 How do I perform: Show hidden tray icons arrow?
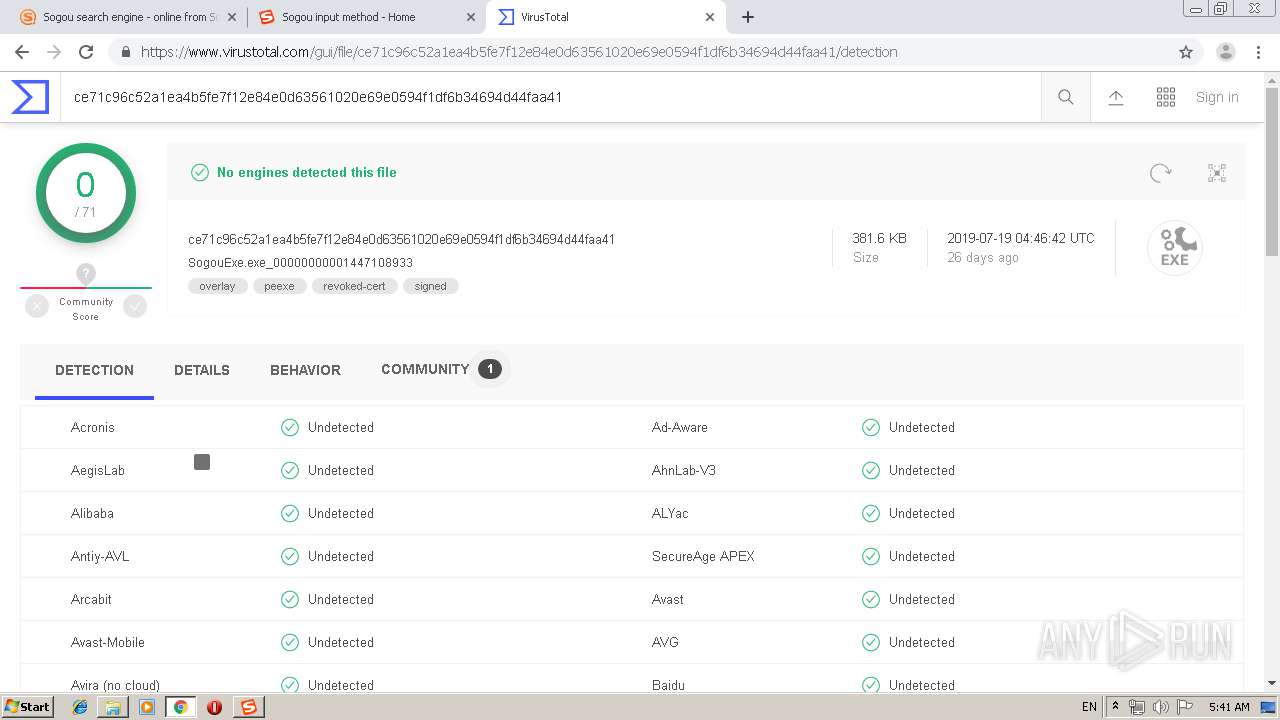point(1116,707)
